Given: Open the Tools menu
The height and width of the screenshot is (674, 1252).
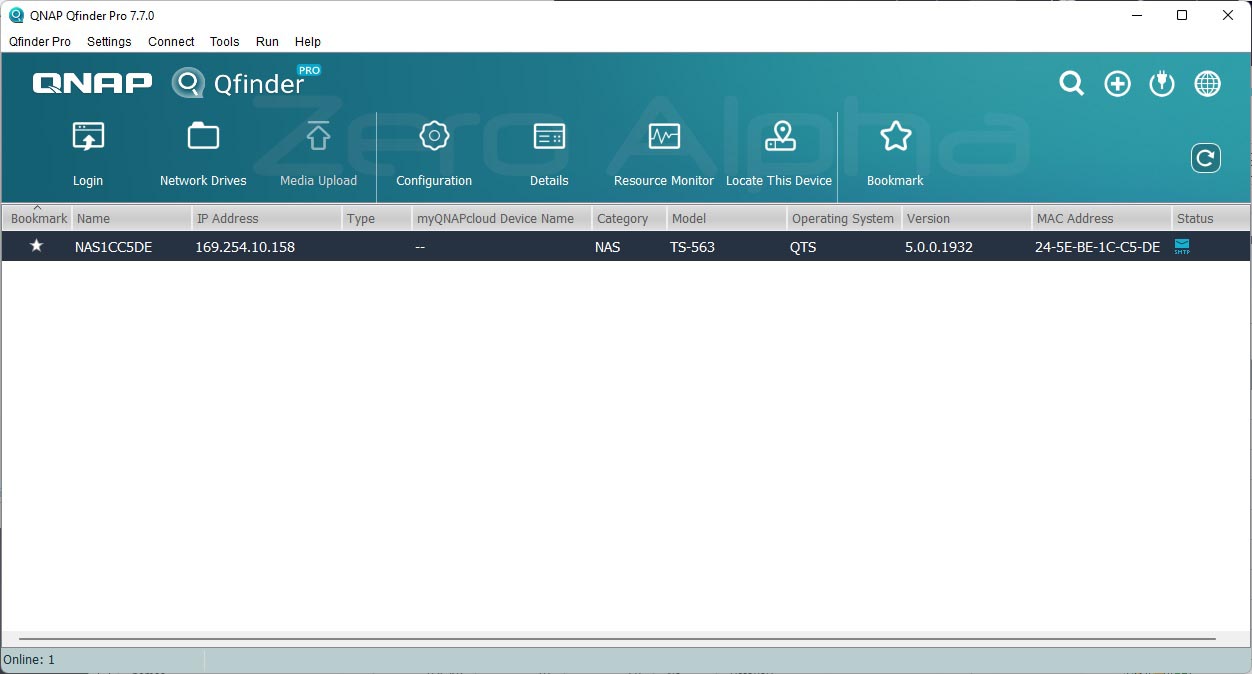Looking at the screenshot, I should pos(223,42).
